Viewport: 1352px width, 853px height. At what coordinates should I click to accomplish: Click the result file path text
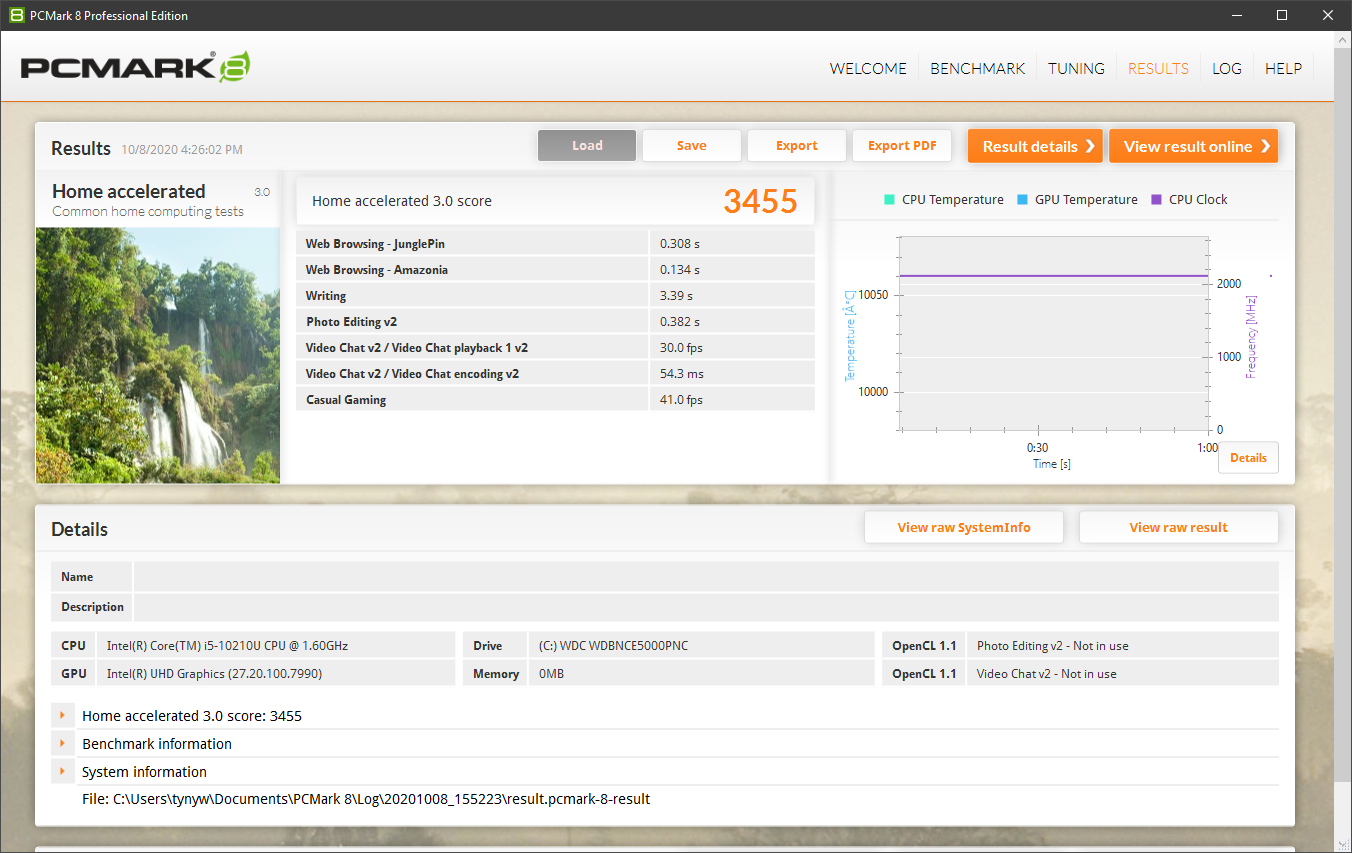click(366, 799)
